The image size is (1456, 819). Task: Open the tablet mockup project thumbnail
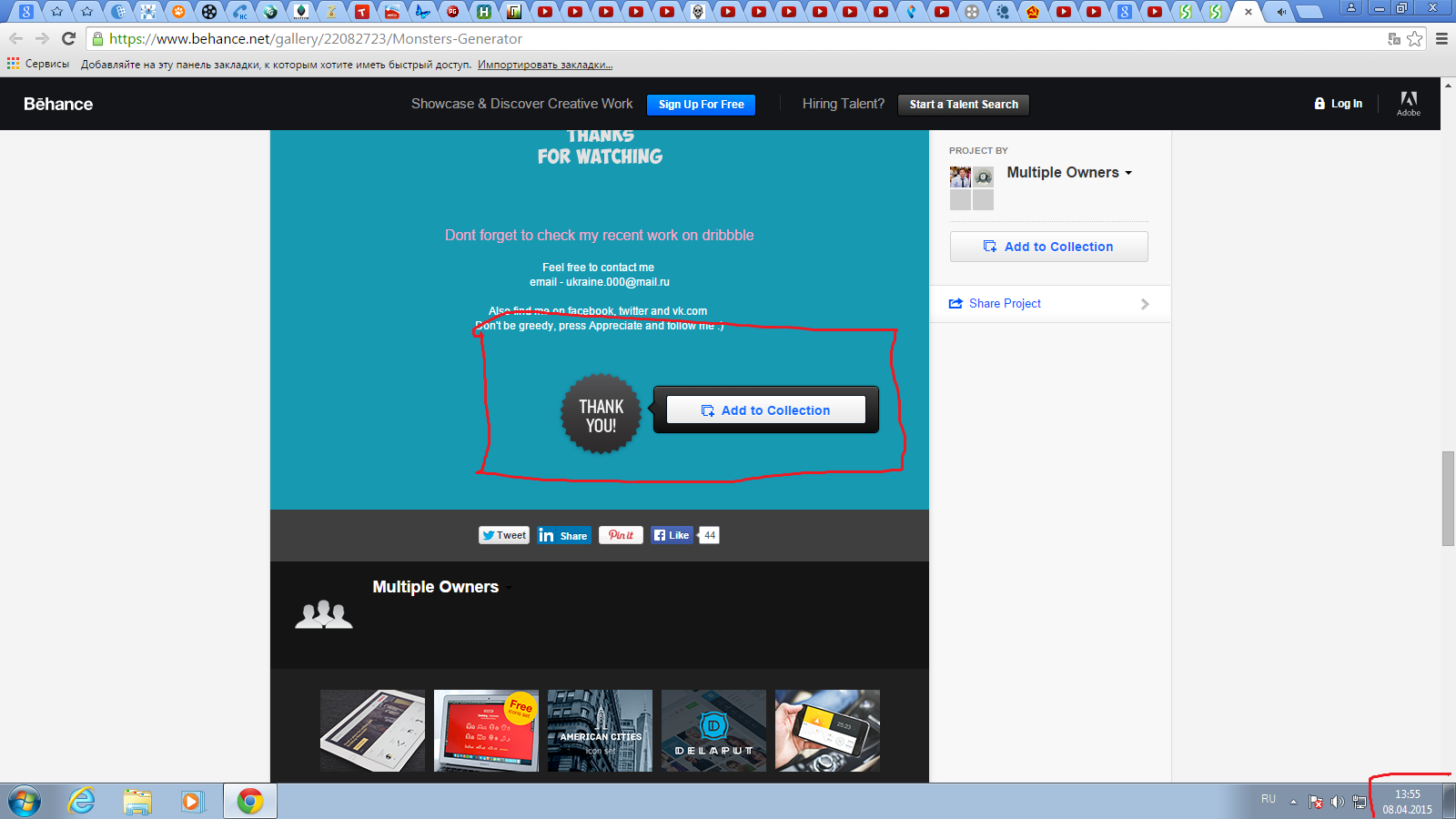coord(372,731)
